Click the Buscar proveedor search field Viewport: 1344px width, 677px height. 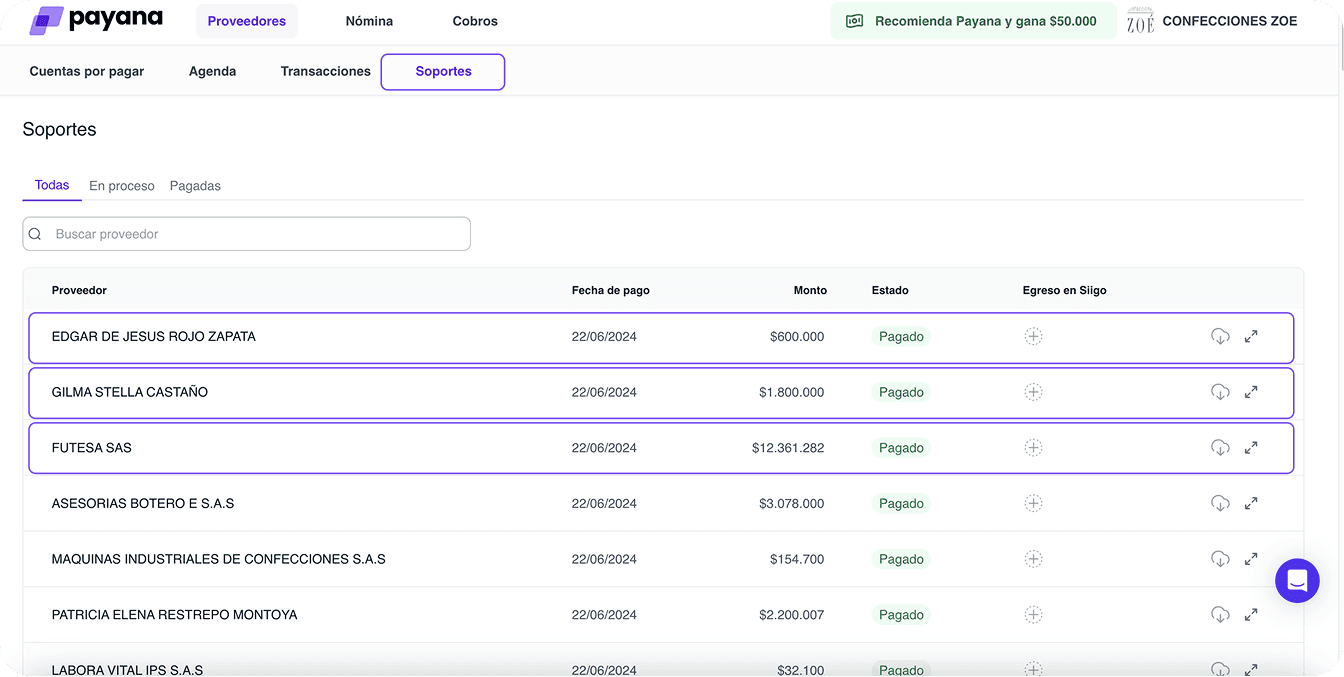coord(247,233)
